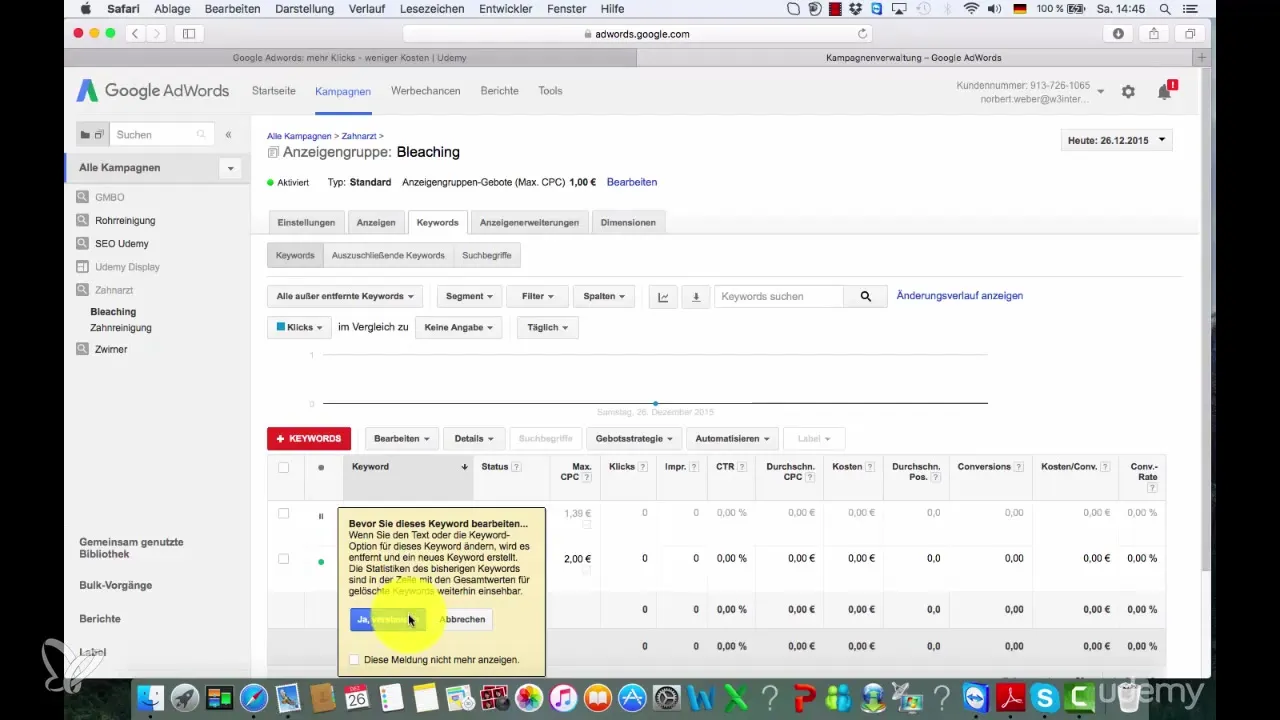
Task: Click the help icon next to Klicks column
Action: pyautogui.click(x=643, y=467)
